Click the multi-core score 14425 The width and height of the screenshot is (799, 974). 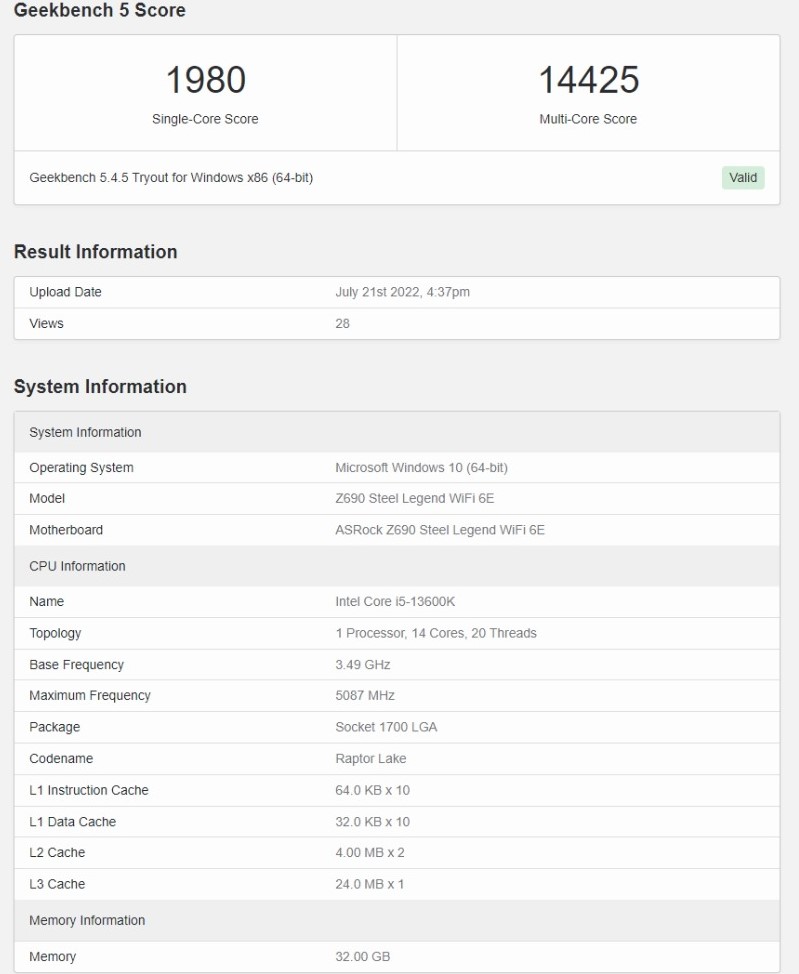point(588,80)
